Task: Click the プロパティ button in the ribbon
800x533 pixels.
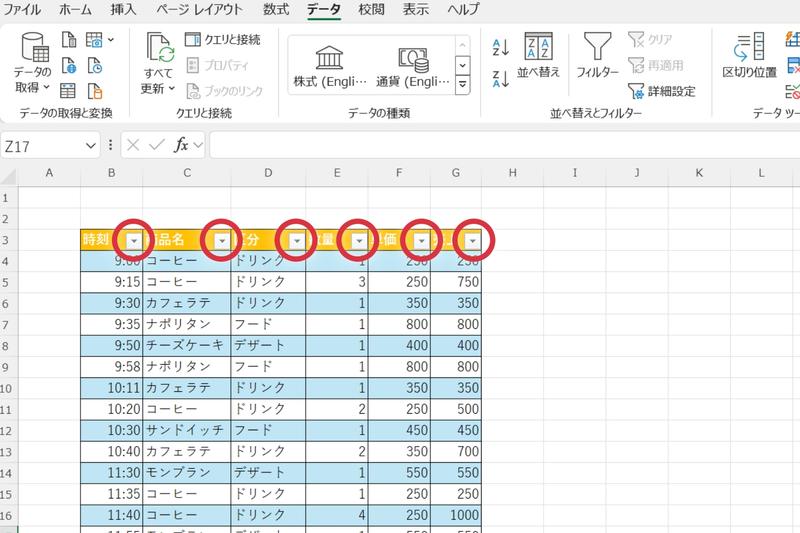Action: [x=217, y=65]
